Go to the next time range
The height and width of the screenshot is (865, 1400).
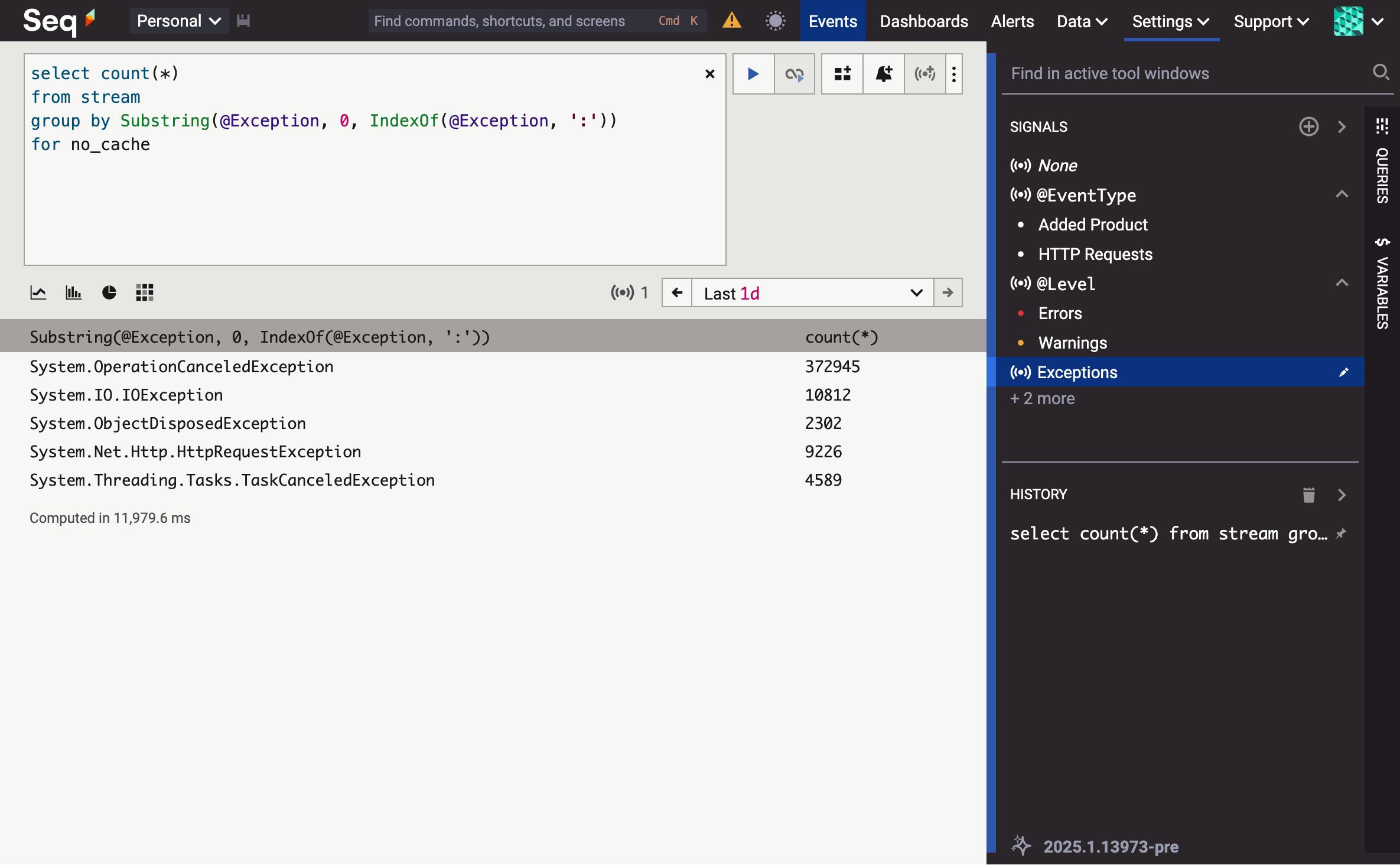point(948,292)
